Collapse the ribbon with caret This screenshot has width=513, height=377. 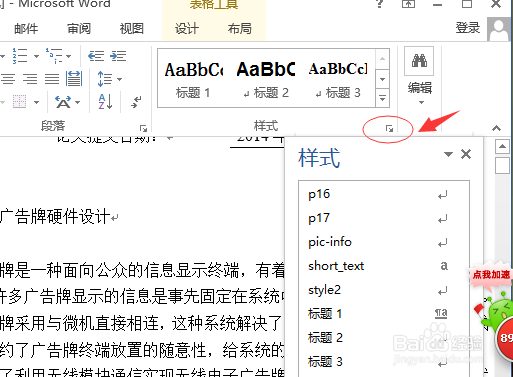[496, 128]
